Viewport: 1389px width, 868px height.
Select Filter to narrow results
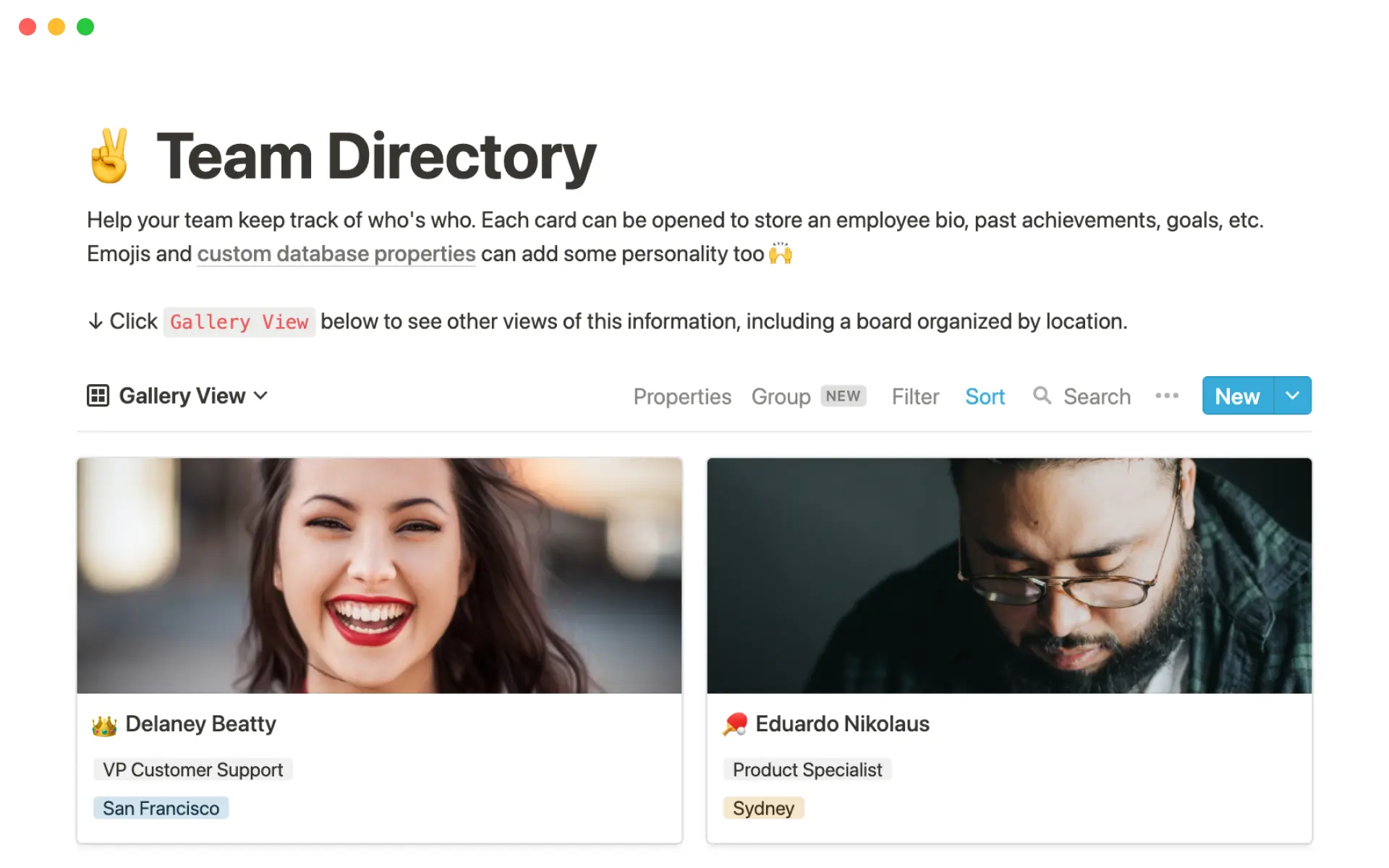914,396
